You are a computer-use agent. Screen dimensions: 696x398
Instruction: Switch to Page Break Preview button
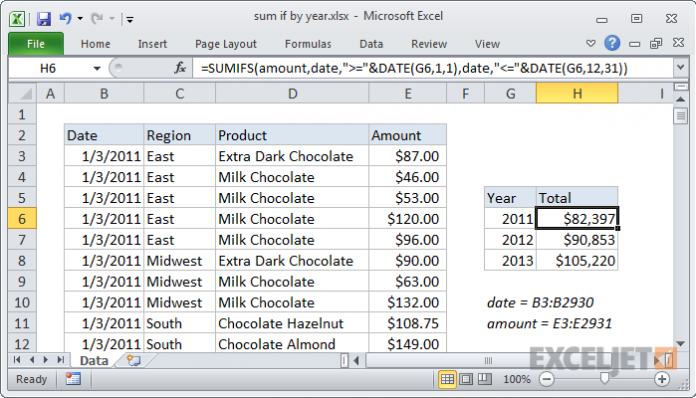484,379
